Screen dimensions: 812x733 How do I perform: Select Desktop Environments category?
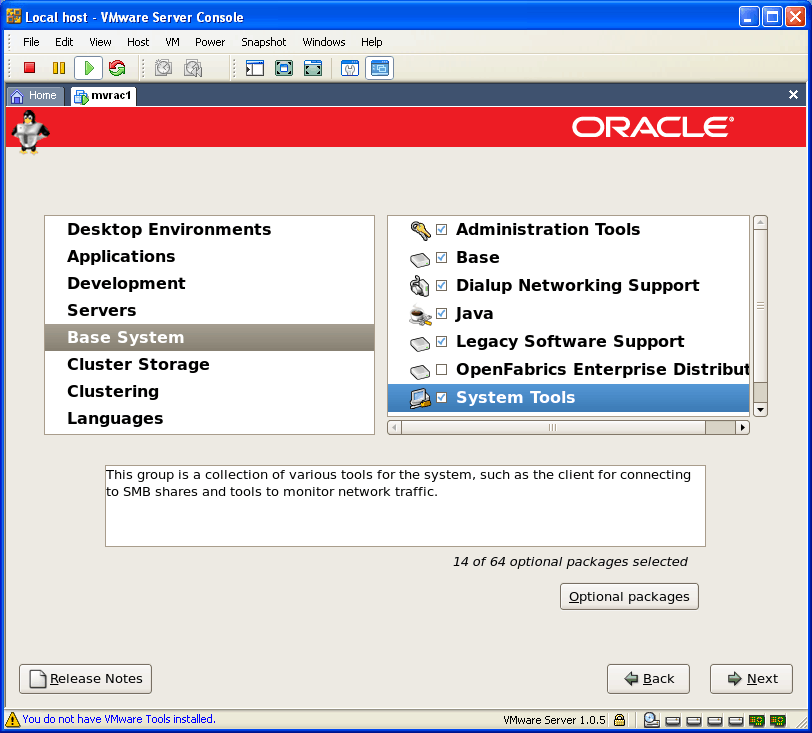click(x=169, y=230)
